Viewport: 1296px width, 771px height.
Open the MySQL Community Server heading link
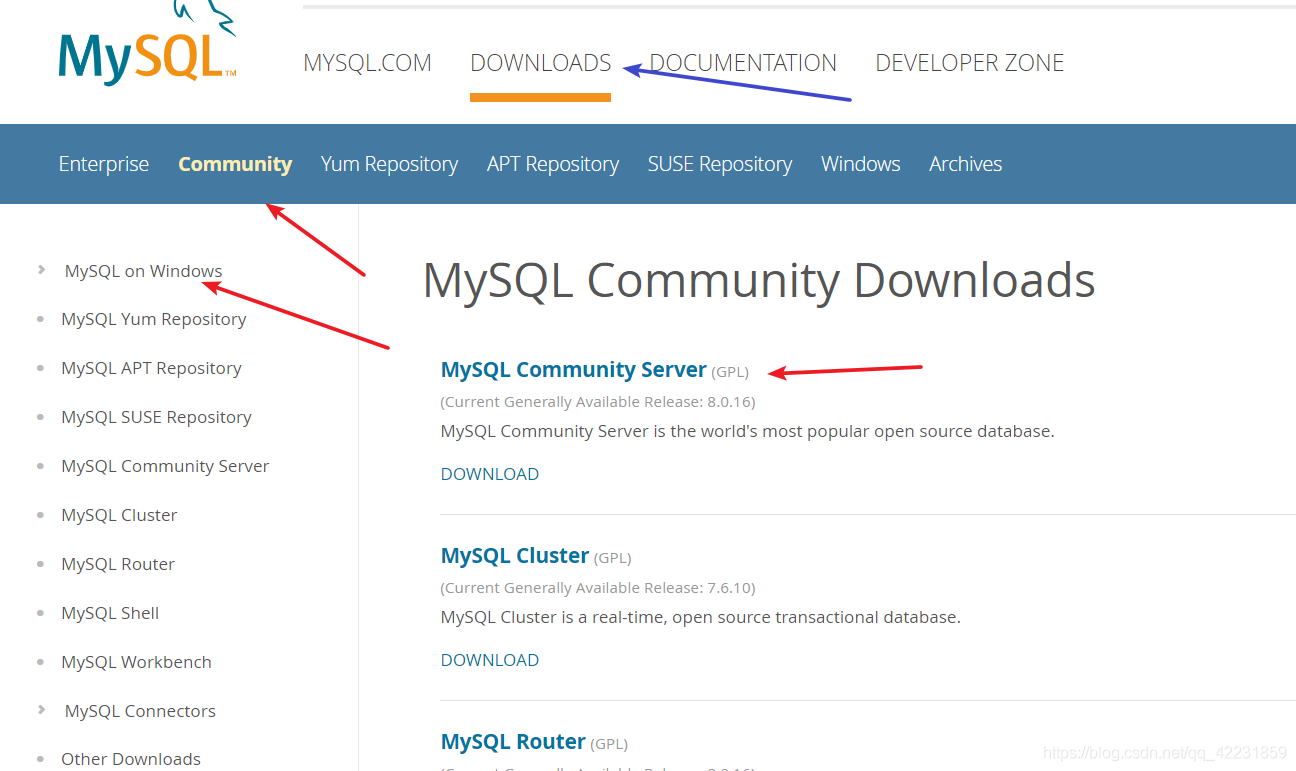(573, 370)
